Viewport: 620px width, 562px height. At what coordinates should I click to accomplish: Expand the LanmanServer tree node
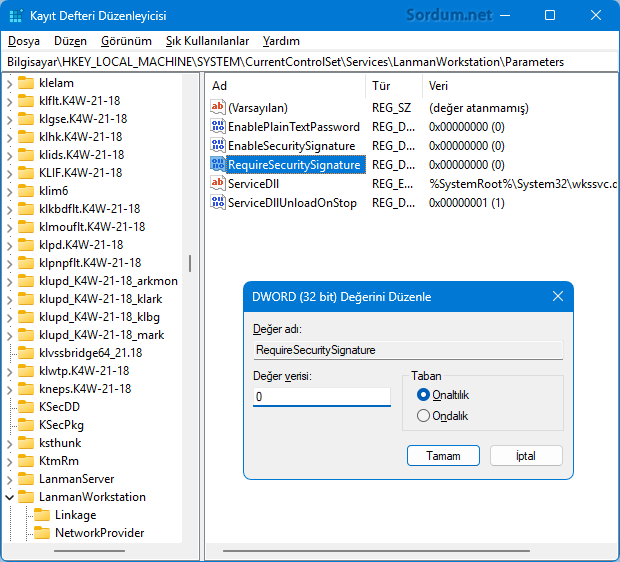(10, 479)
